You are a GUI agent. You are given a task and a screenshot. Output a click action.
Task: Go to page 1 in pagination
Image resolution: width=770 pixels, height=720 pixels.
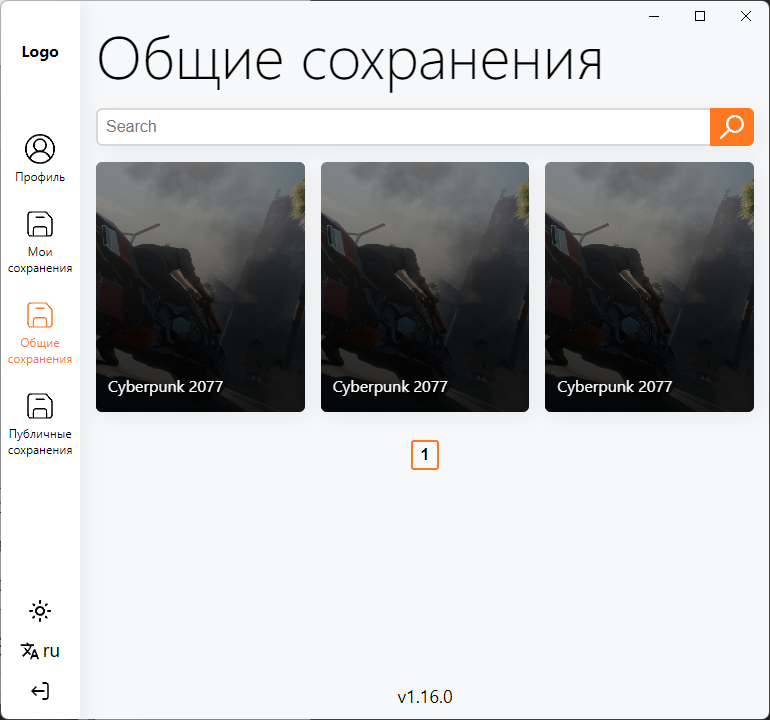point(425,455)
